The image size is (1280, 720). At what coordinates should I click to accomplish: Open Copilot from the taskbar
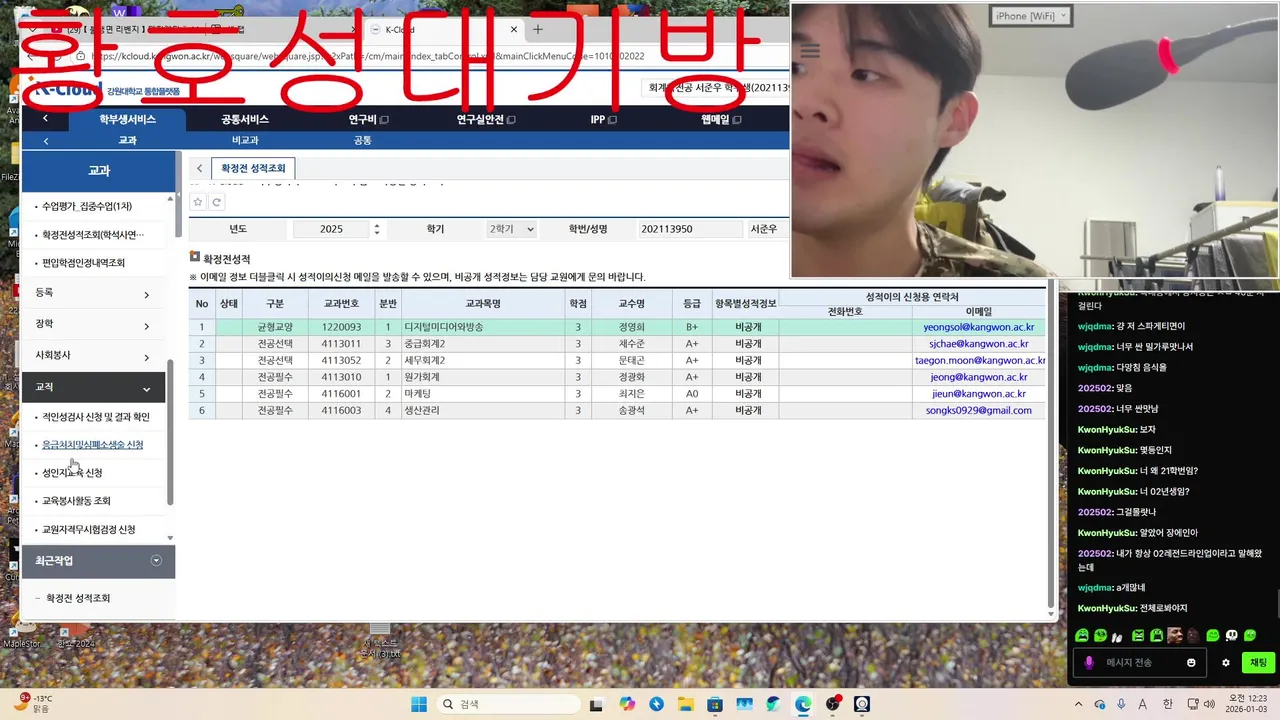tap(627, 704)
